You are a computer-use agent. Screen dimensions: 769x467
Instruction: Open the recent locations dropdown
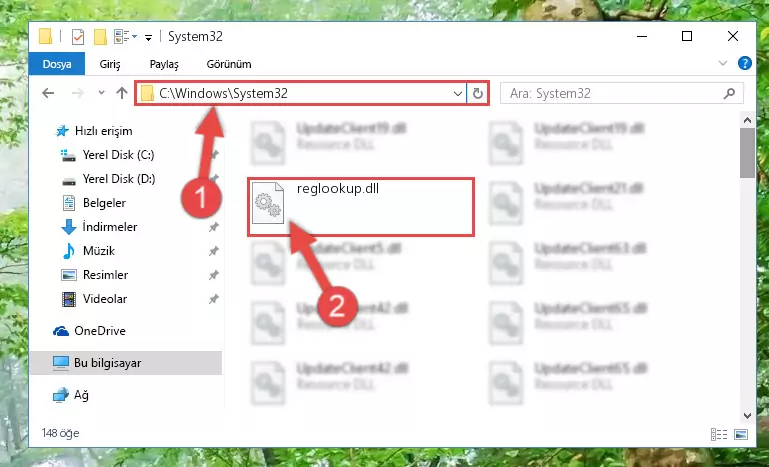[x=102, y=93]
